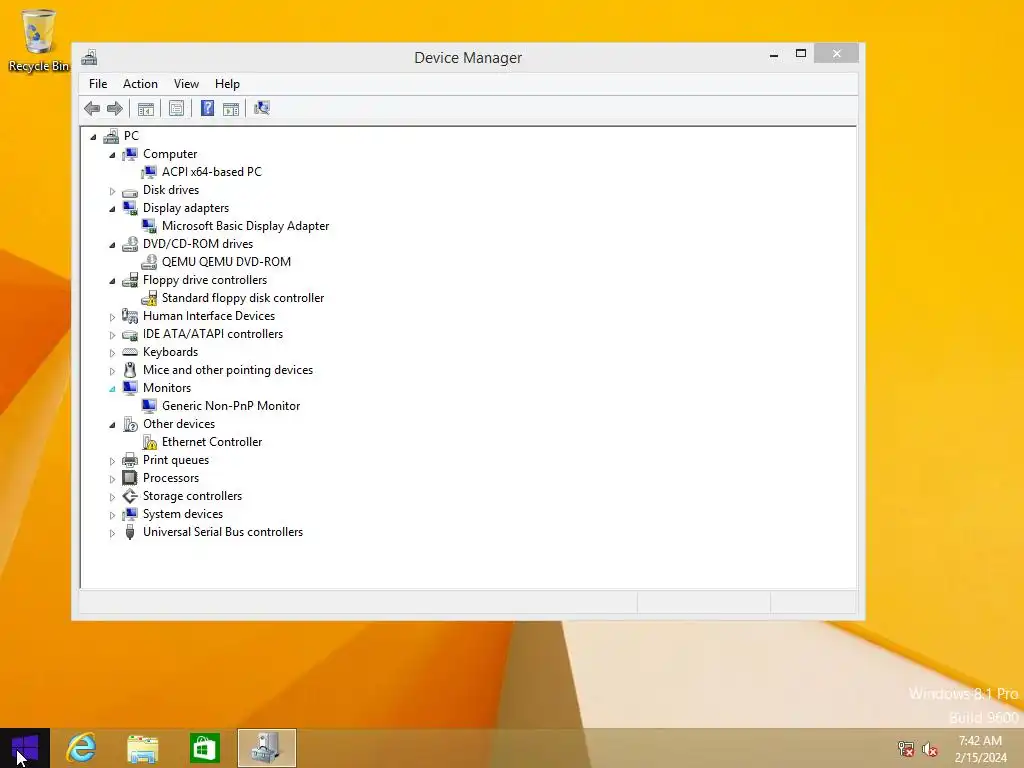Open the Action menu
Screen dimensions: 1024x768
point(140,84)
